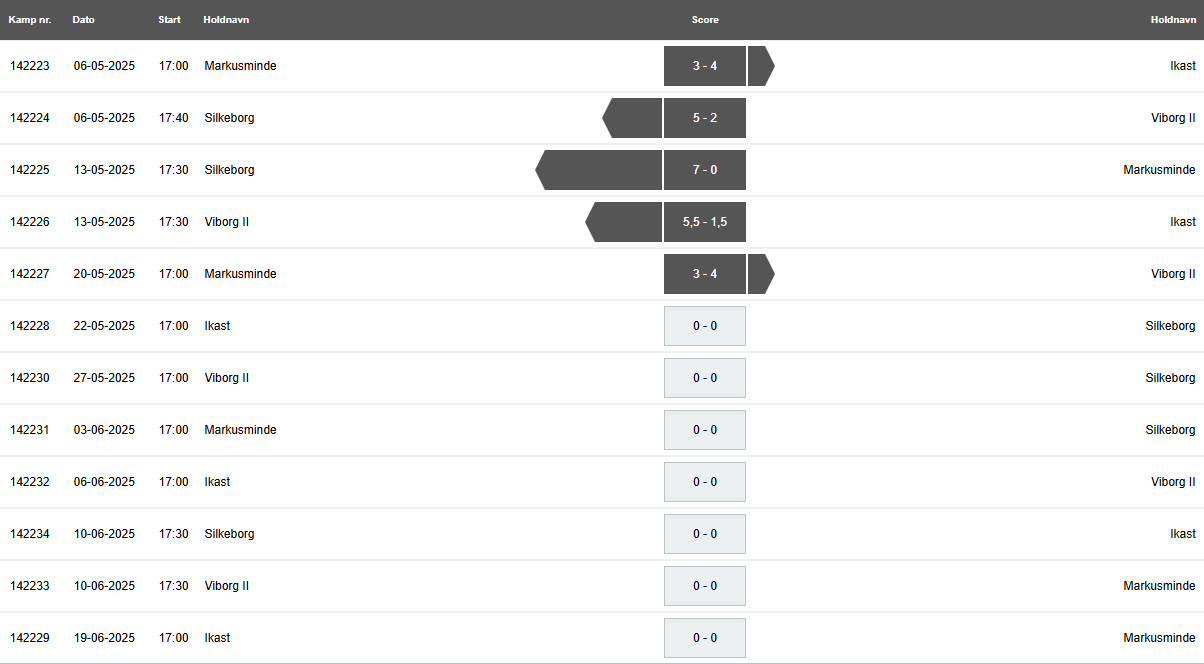Click the 0 - 0 score for match 142229
Image resolution: width=1204 pixels, height=664 pixels.
(x=705, y=638)
